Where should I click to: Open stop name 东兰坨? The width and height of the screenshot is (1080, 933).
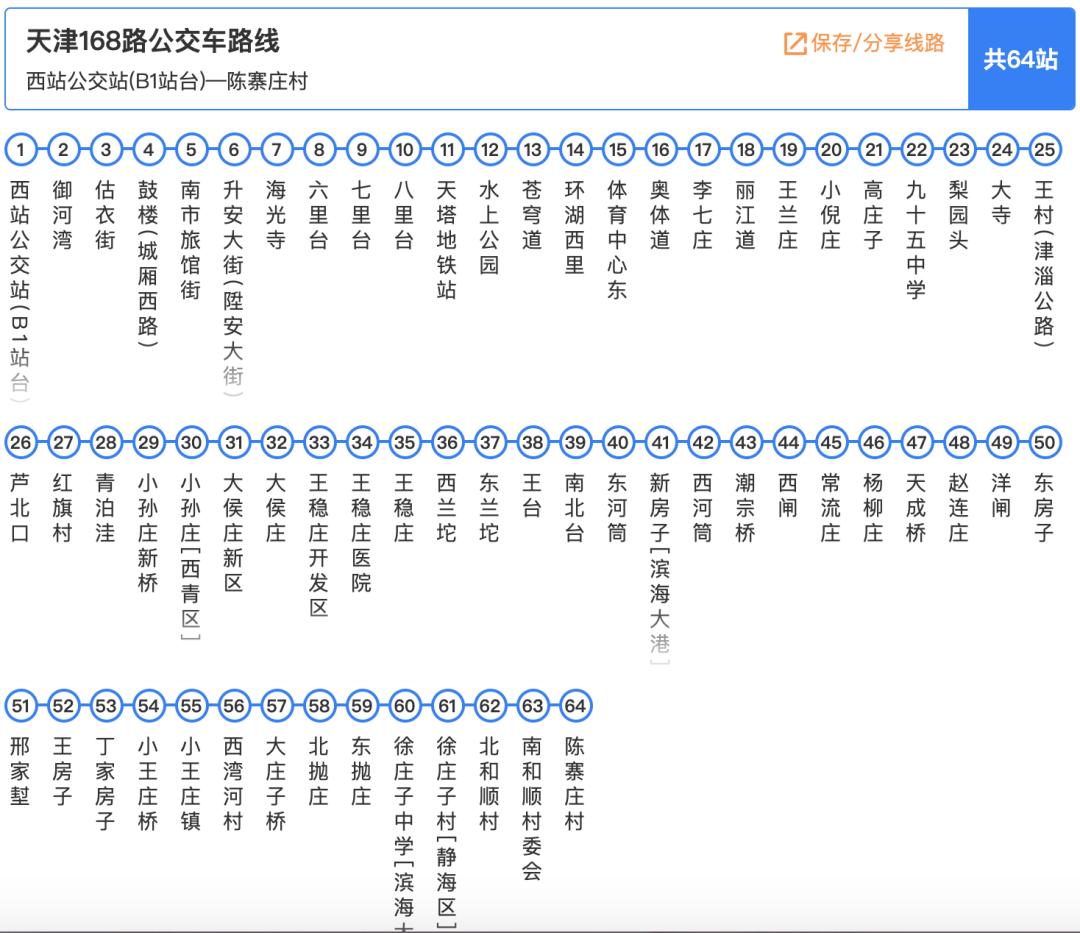click(490, 507)
